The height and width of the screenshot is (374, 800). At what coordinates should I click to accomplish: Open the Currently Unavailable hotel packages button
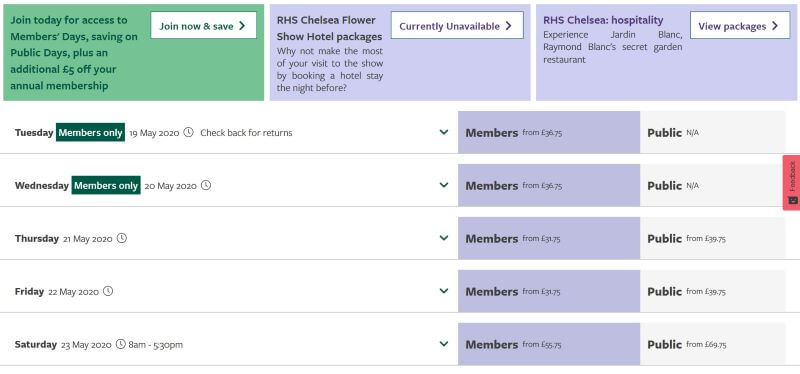click(x=457, y=26)
